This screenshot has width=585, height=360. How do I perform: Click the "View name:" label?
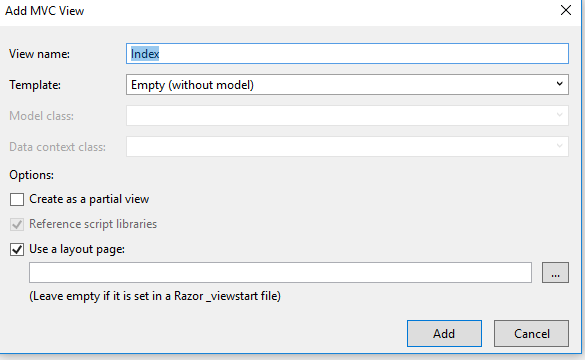tap(39, 54)
